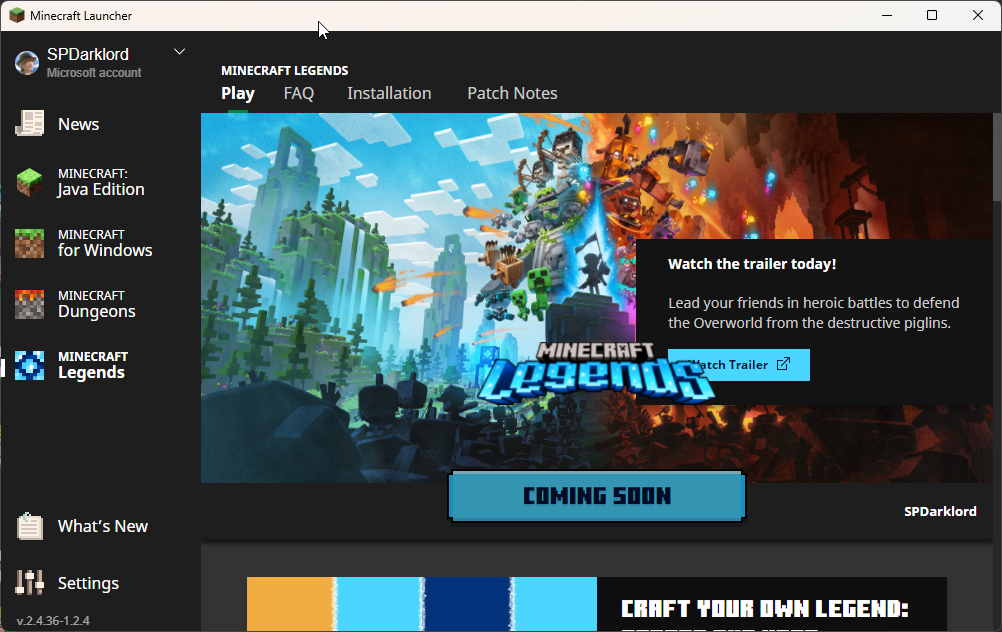Image resolution: width=1002 pixels, height=632 pixels.
Task: Click the Watch Trailer button
Action: pyautogui.click(x=739, y=365)
